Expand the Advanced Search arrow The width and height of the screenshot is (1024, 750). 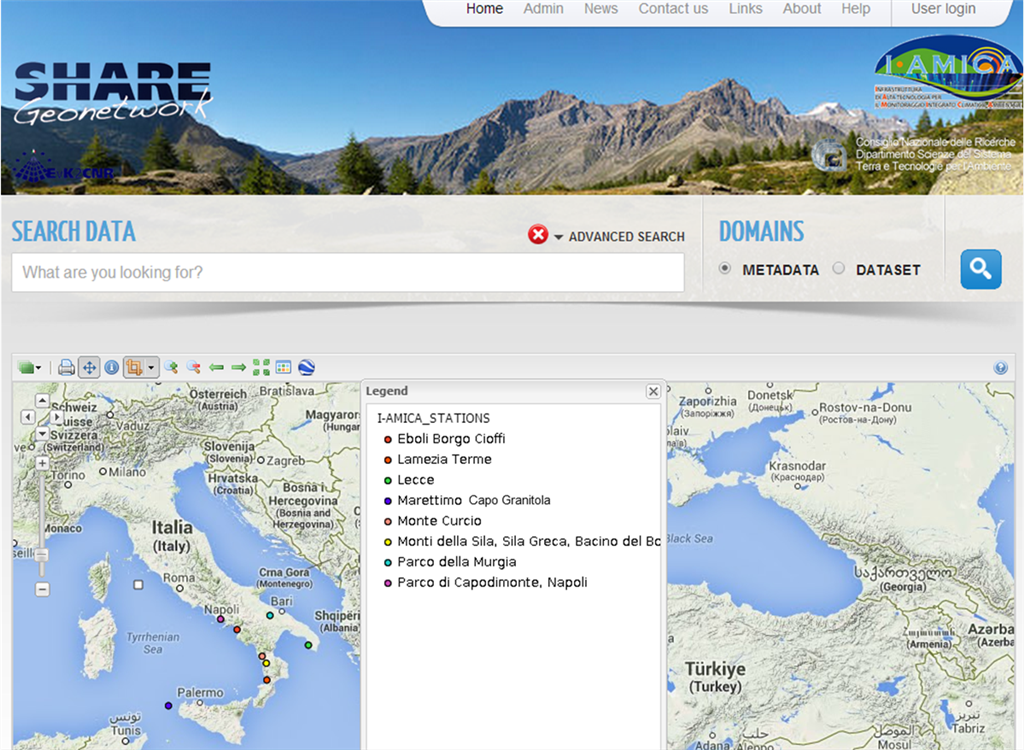pyautogui.click(x=558, y=237)
